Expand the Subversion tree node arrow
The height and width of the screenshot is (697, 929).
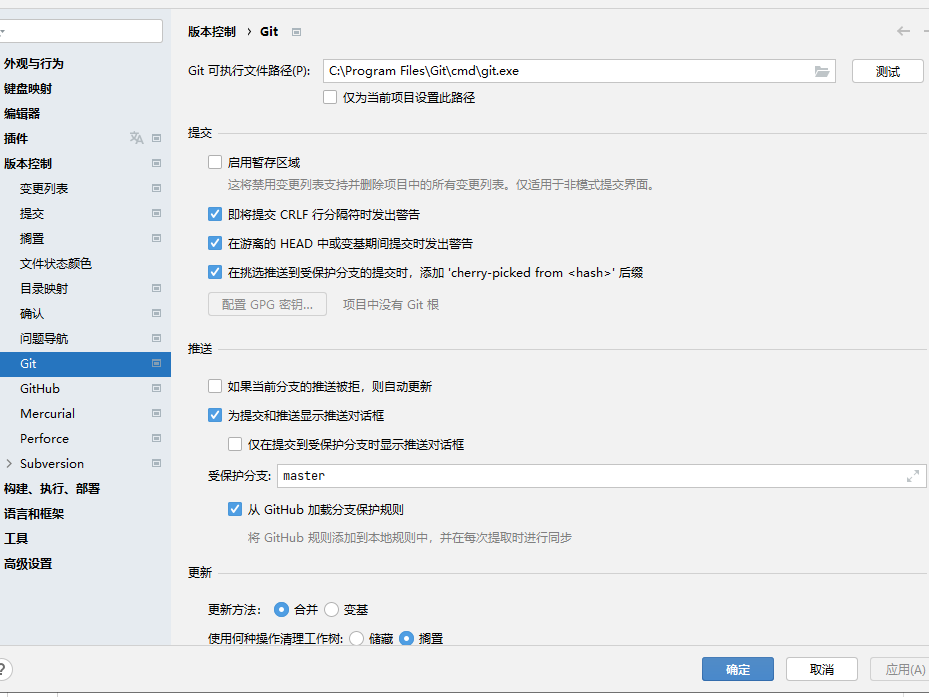point(9,463)
